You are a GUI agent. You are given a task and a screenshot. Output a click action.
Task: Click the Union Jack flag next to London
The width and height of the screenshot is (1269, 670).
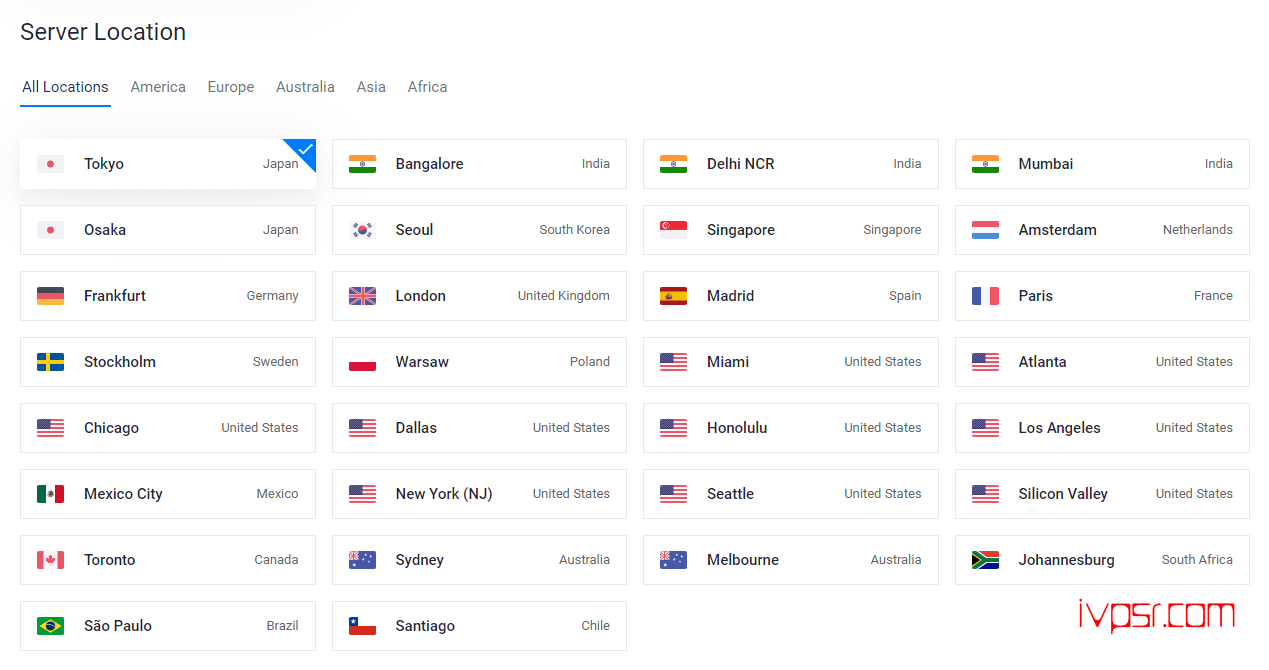(x=362, y=296)
